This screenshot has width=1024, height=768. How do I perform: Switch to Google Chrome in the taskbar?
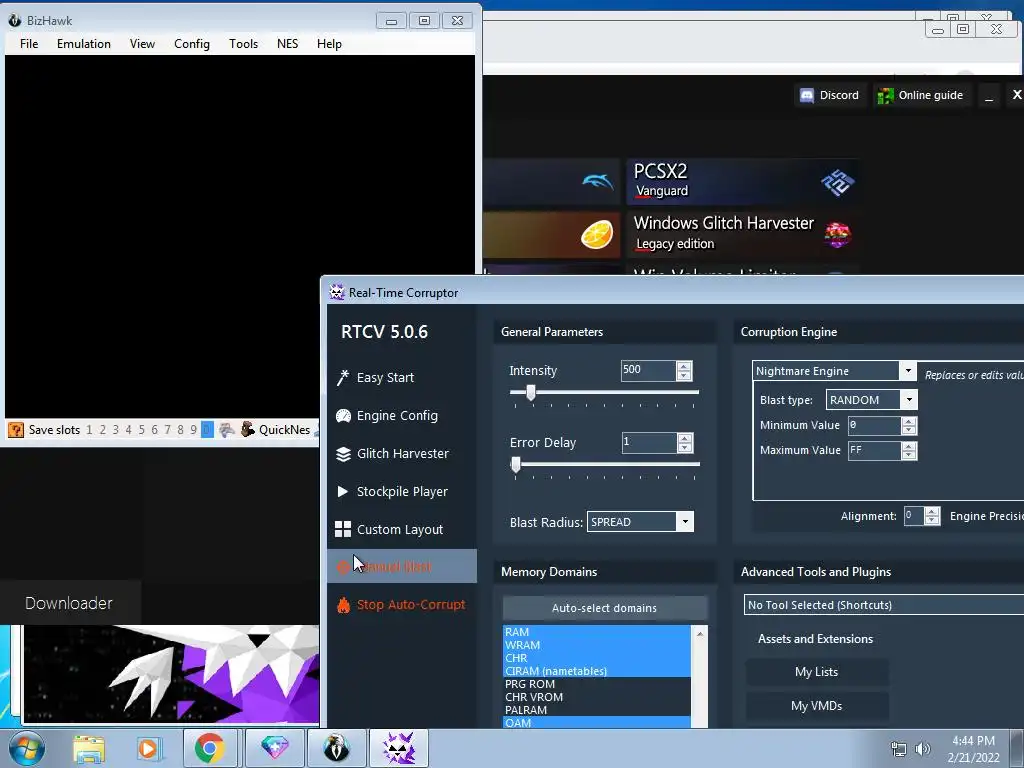209,748
